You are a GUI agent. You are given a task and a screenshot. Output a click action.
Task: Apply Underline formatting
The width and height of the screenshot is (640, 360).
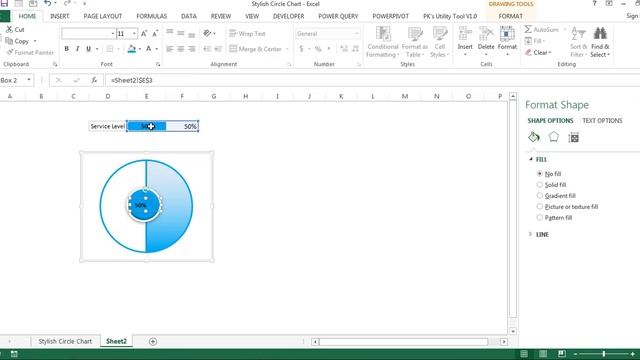(89, 49)
